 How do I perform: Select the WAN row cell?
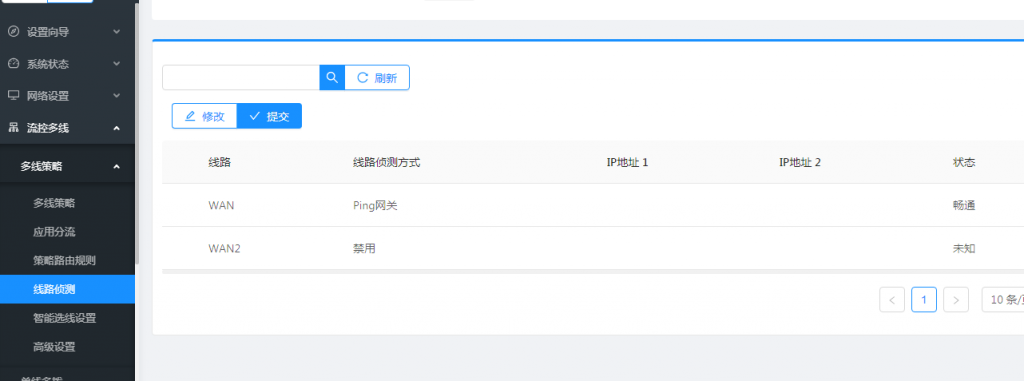point(221,205)
